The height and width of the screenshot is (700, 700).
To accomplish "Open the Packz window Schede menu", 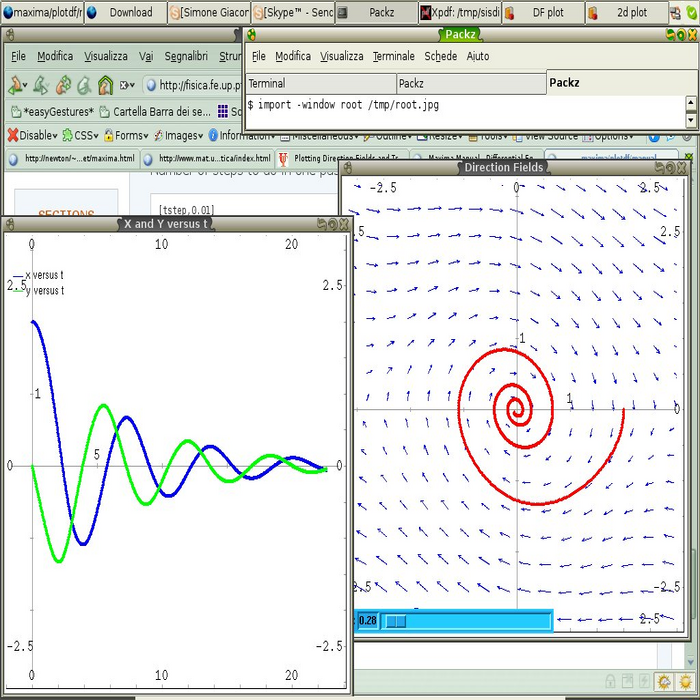I will [x=441, y=56].
